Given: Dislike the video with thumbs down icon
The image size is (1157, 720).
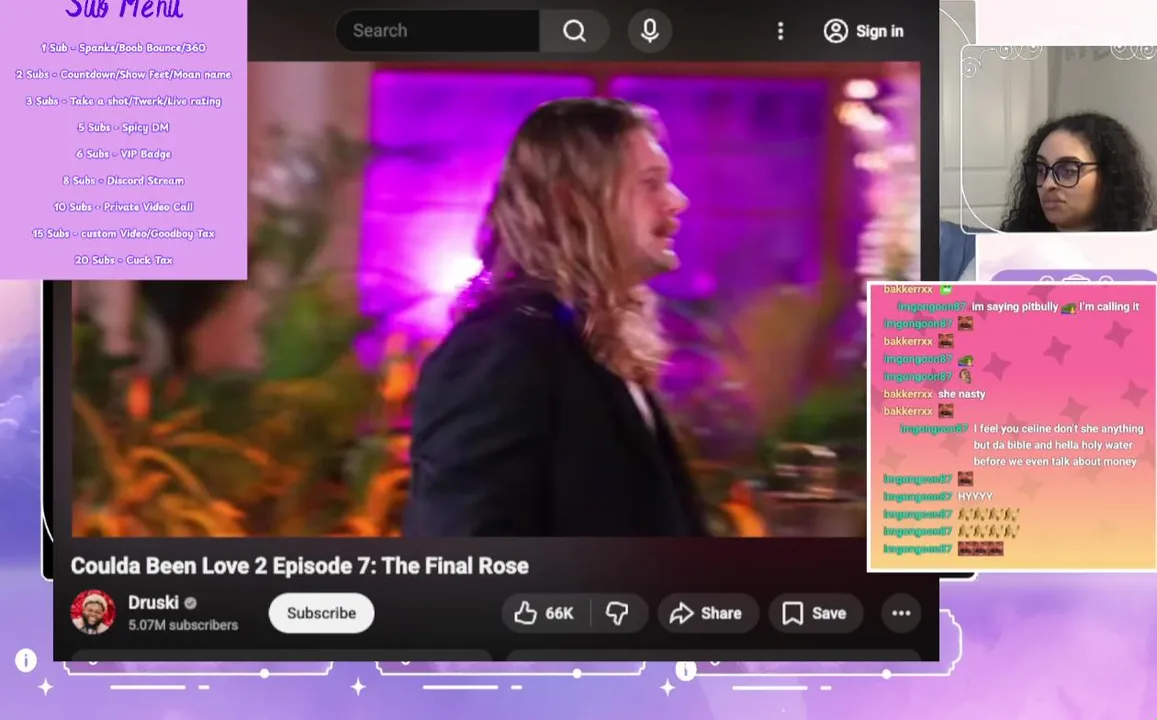Looking at the screenshot, I should (x=618, y=613).
